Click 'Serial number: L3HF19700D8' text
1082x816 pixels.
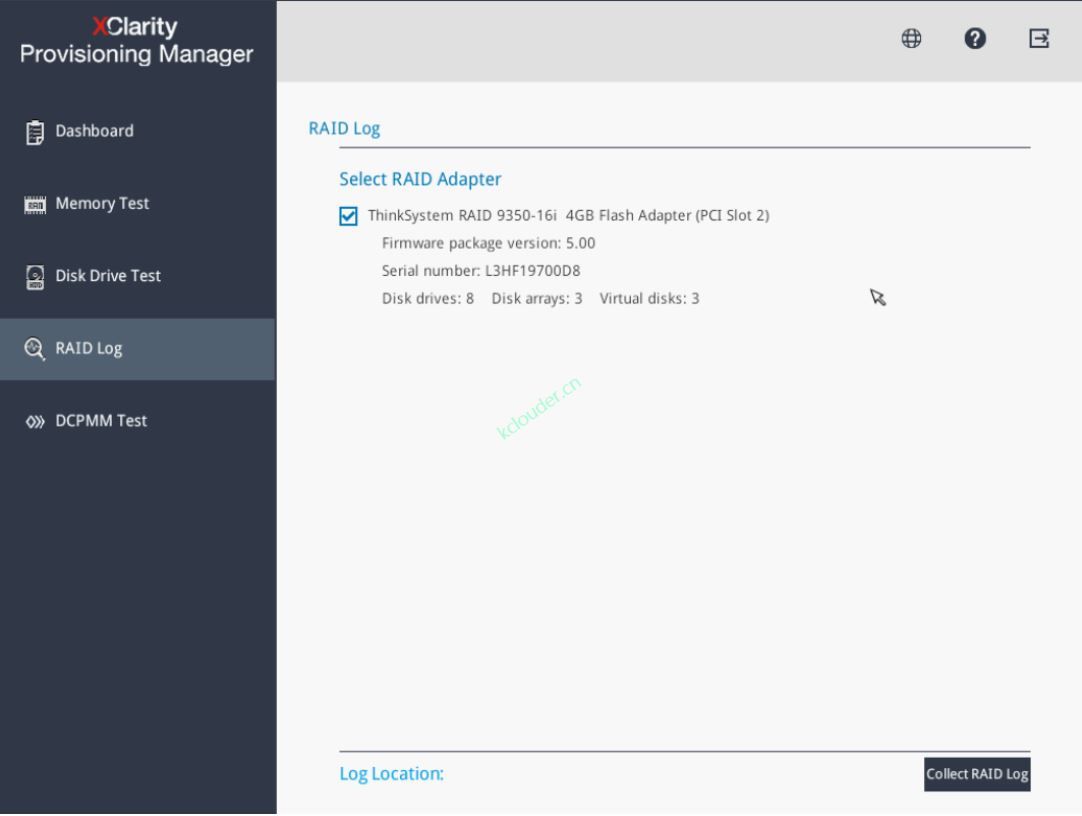tap(481, 270)
